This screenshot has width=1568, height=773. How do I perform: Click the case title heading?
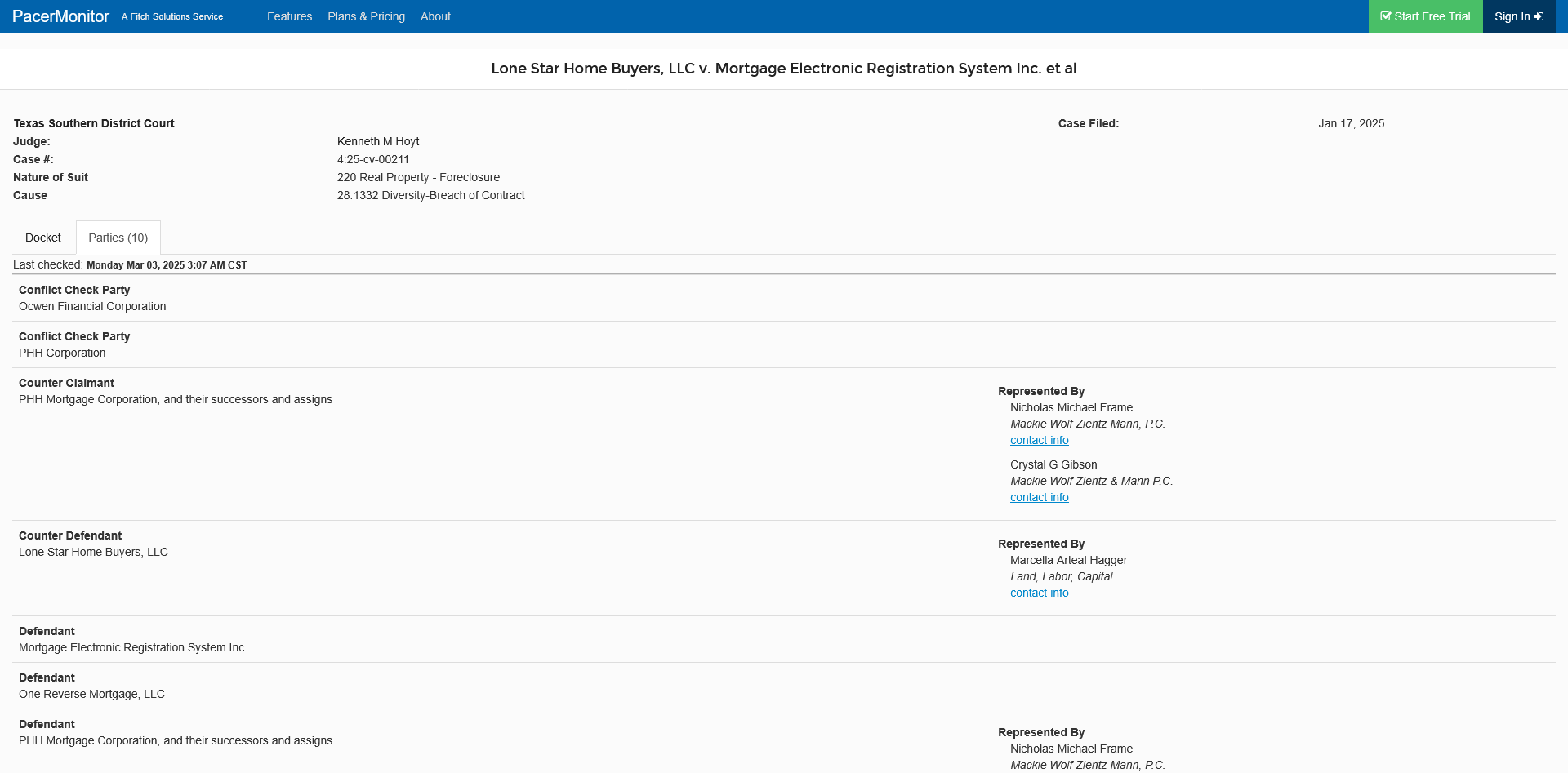[784, 69]
